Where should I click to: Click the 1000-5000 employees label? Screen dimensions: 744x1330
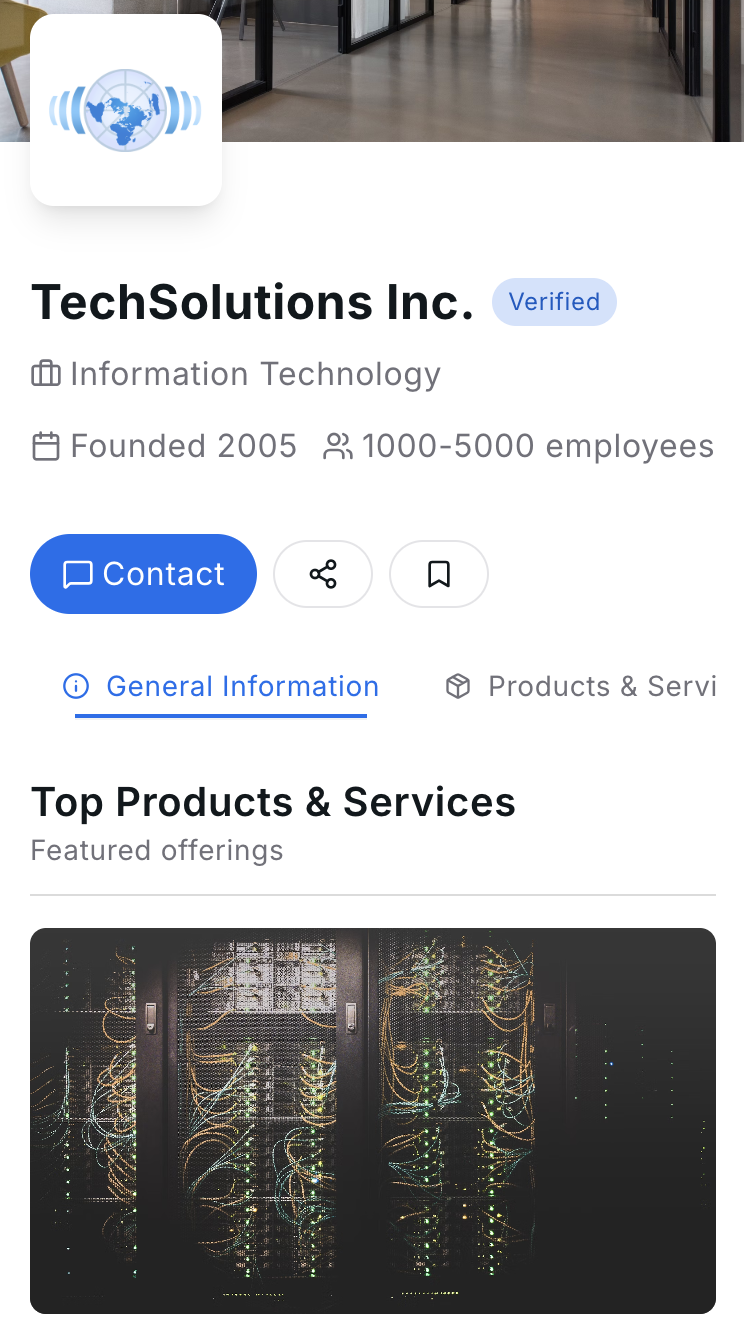[x=537, y=446]
